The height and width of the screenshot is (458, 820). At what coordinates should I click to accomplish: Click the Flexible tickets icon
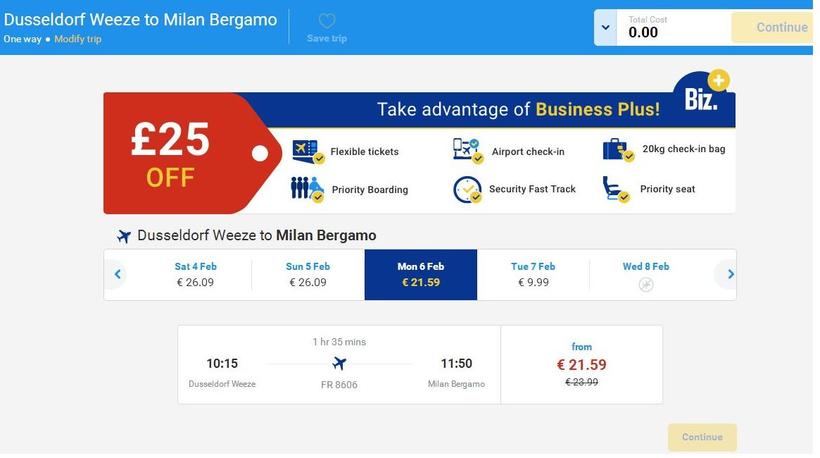(x=307, y=151)
